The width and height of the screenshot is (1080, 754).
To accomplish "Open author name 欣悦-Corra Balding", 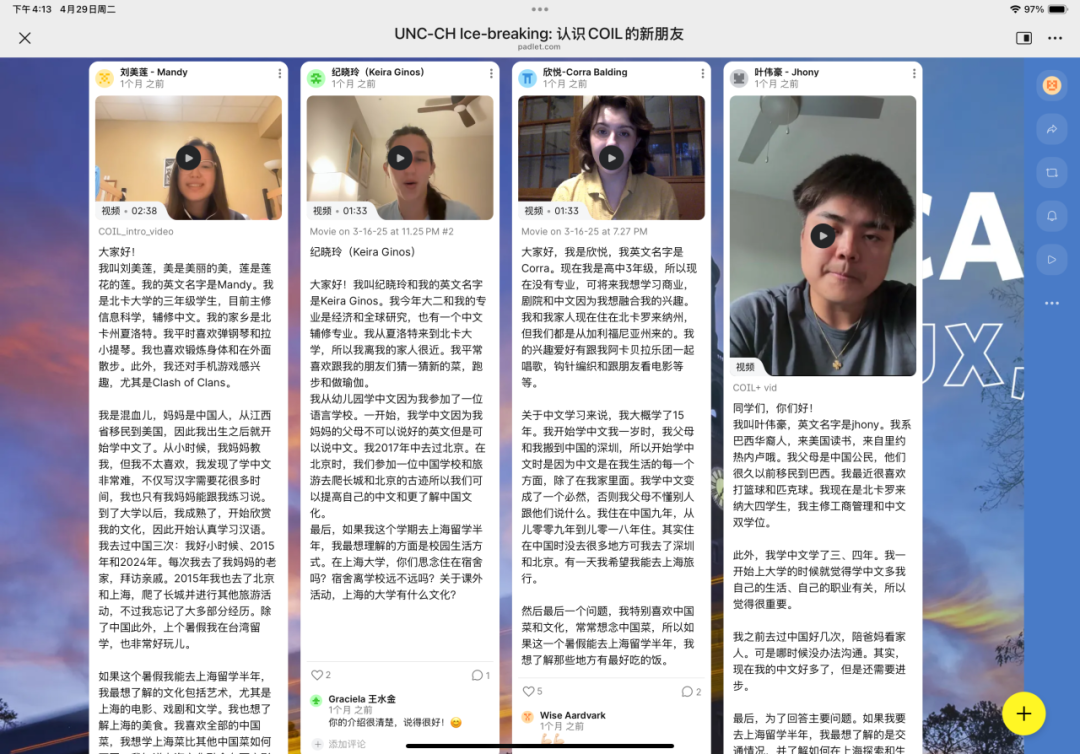I will (585, 72).
